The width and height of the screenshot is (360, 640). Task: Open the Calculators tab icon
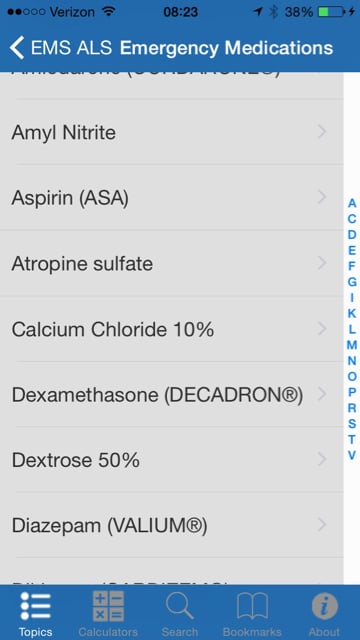click(108, 606)
